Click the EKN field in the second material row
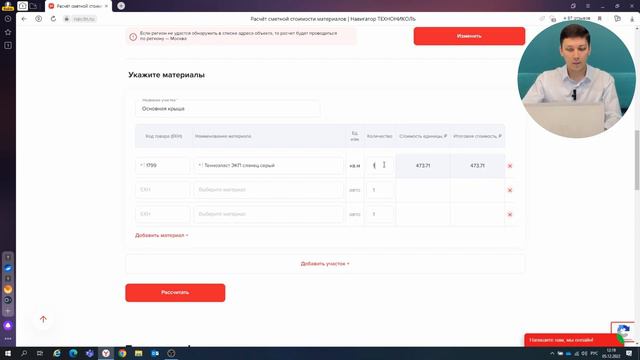640x360 pixels. pos(162,190)
